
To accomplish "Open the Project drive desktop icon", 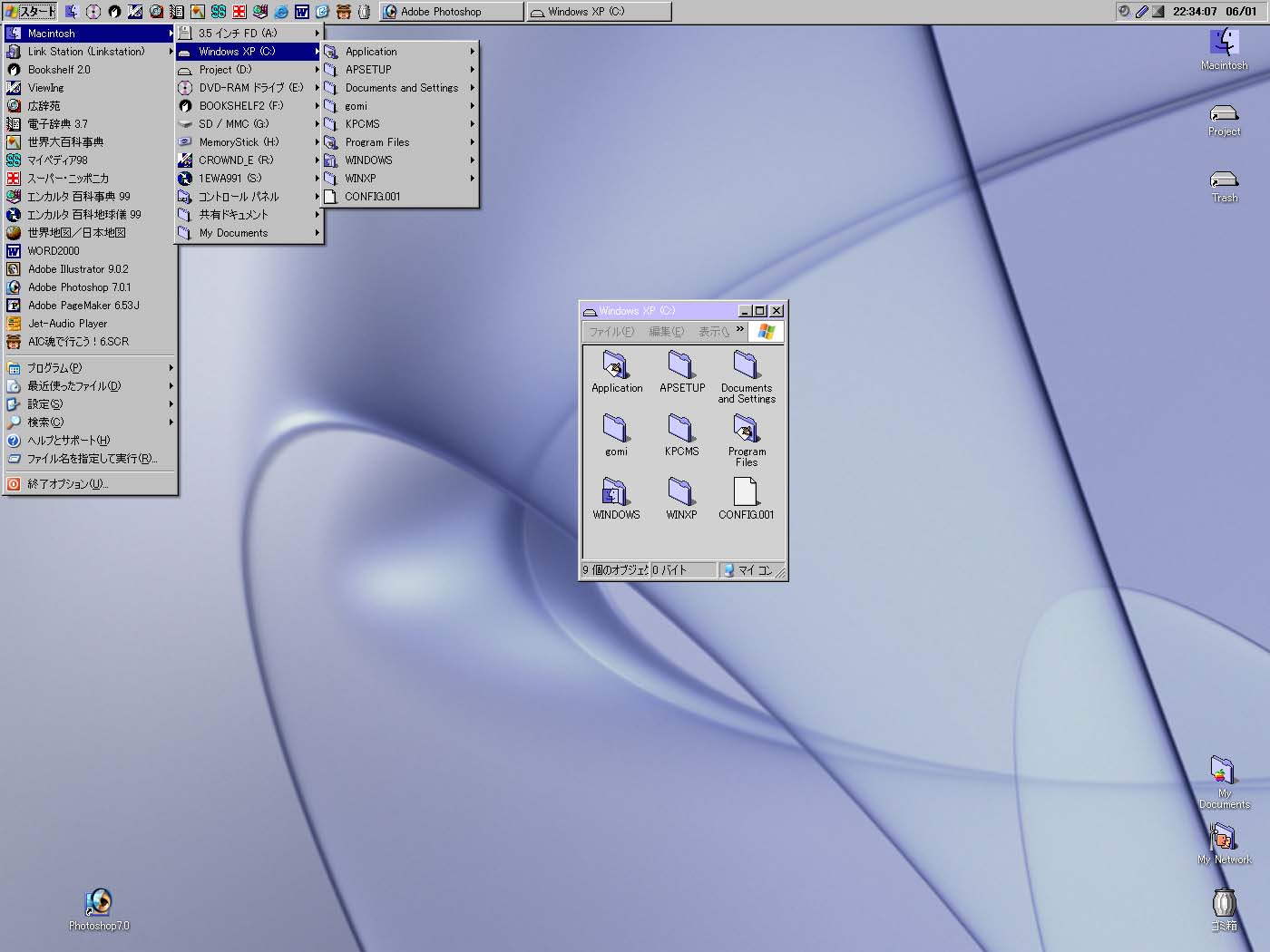I will click(1225, 121).
